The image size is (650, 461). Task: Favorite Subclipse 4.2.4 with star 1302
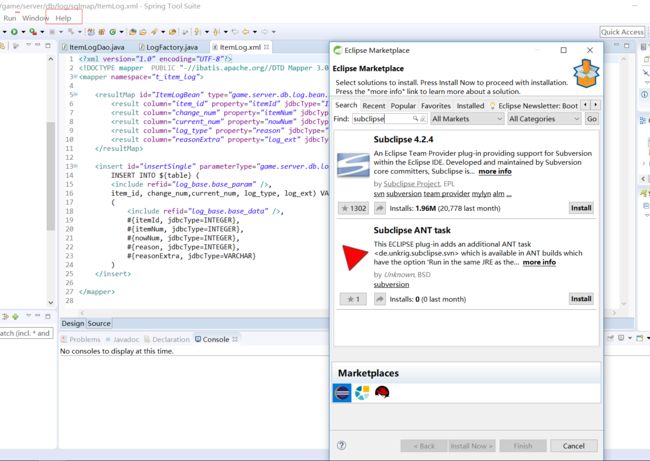(x=353, y=208)
